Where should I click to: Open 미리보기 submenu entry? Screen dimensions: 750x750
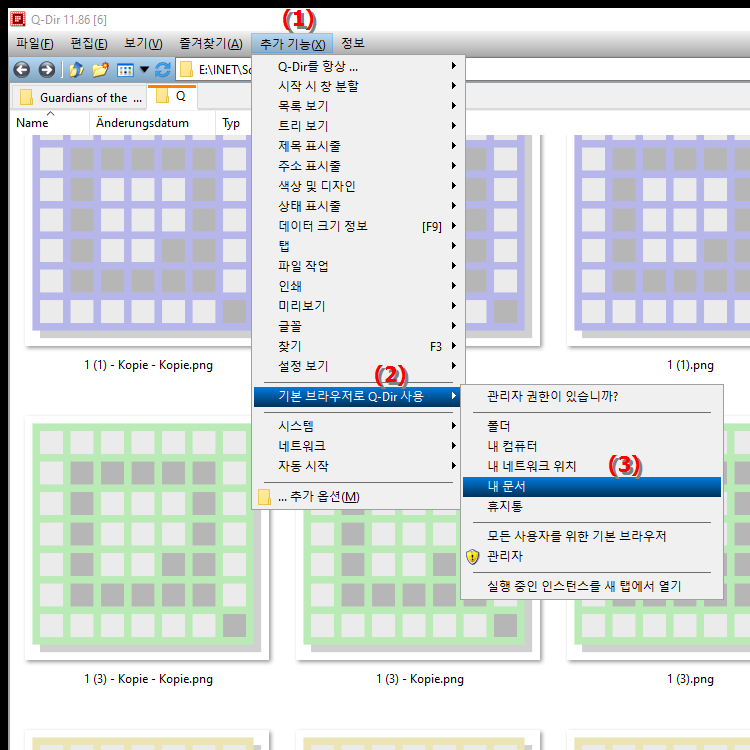[x=358, y=306]
